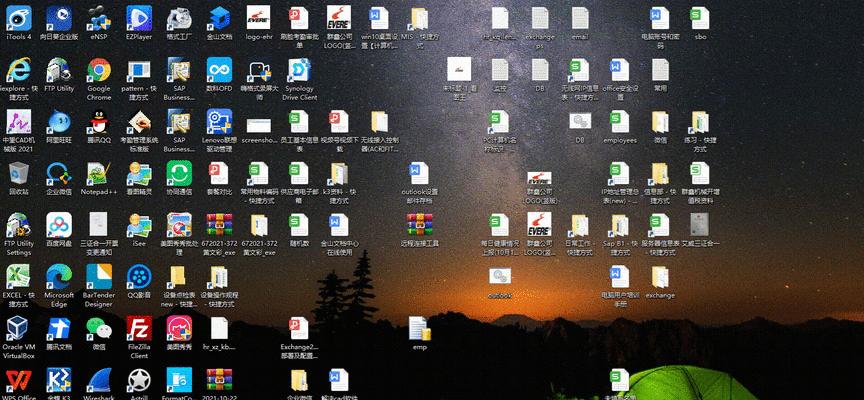This screenshot has height=400, width=864.
Task: Launch eNSP from the desktop
Action: pos(99,18)
